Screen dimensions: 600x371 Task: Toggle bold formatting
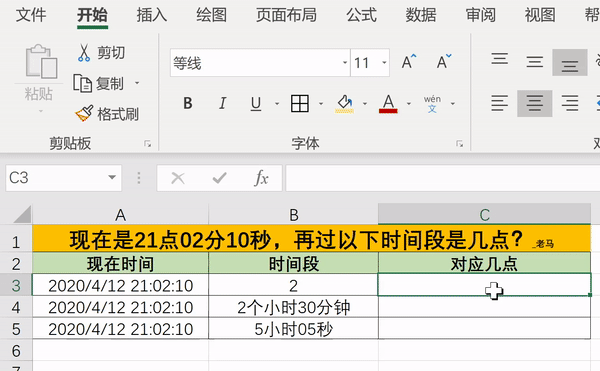pos(188,103)
